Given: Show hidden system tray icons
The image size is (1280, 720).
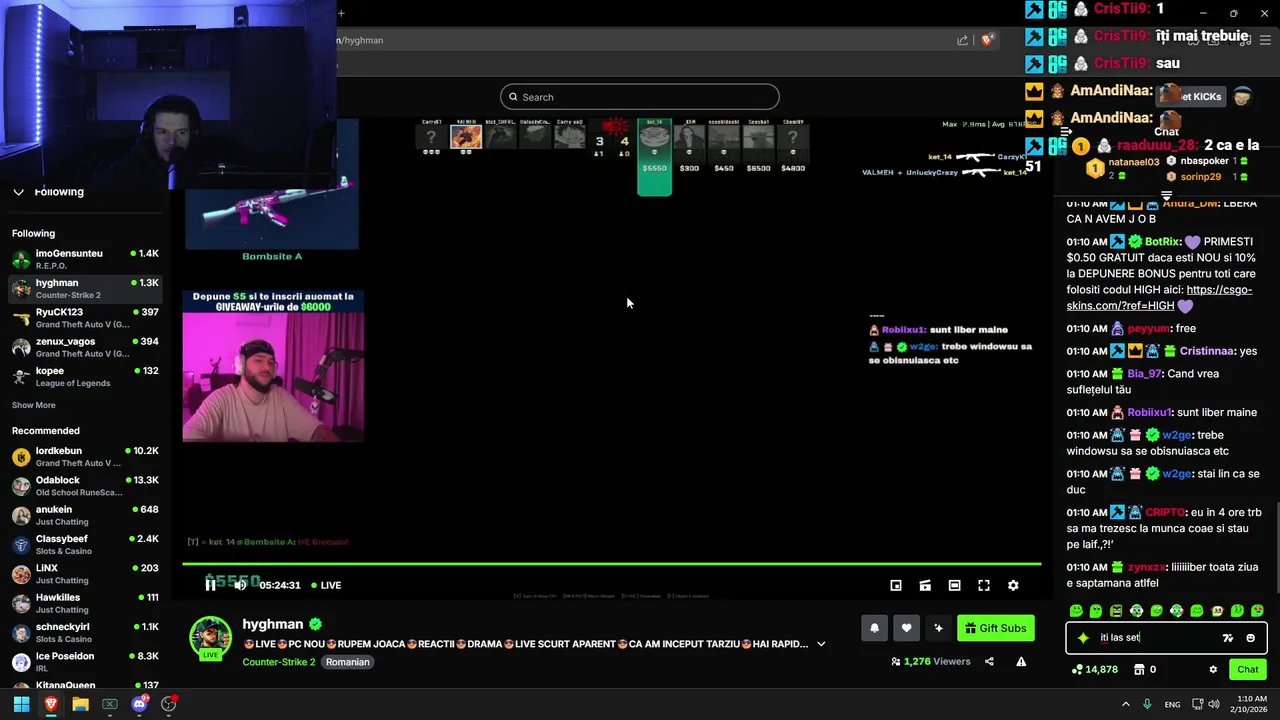Looking at the screenshot, I should (1127, 704).
